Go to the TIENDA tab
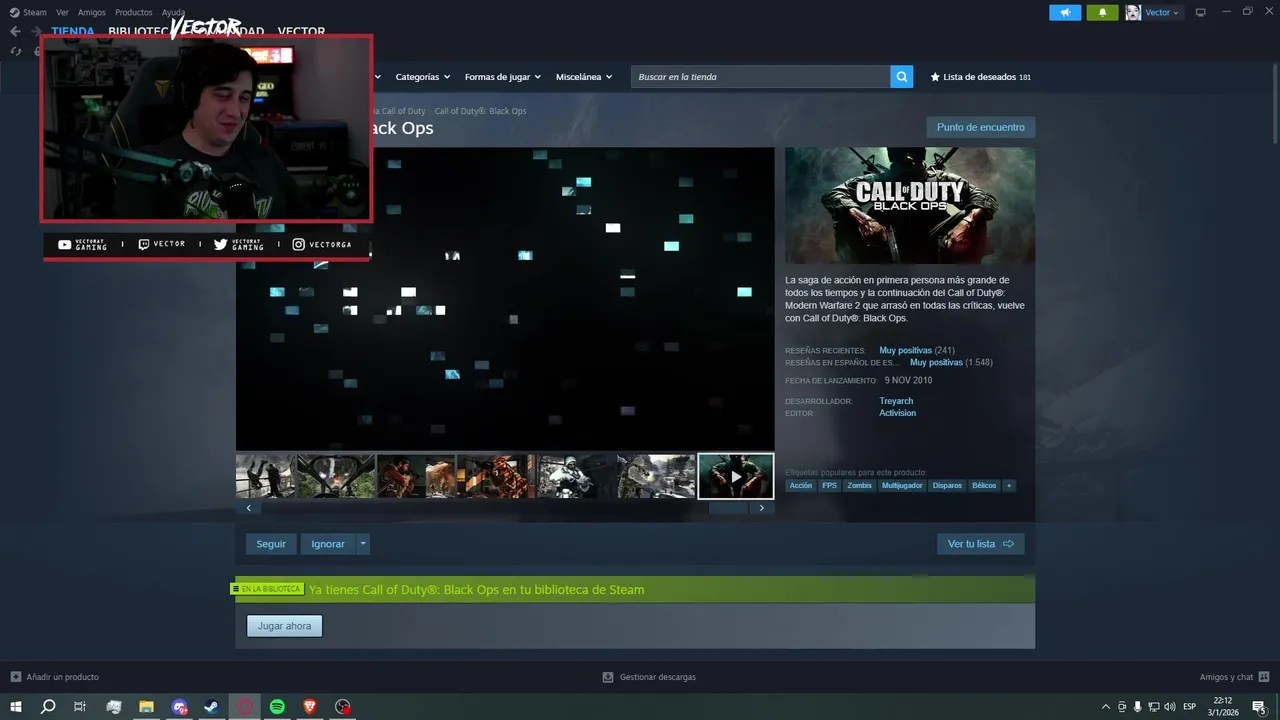This screenshot has height=720, width=1280. tap(73, 31)
